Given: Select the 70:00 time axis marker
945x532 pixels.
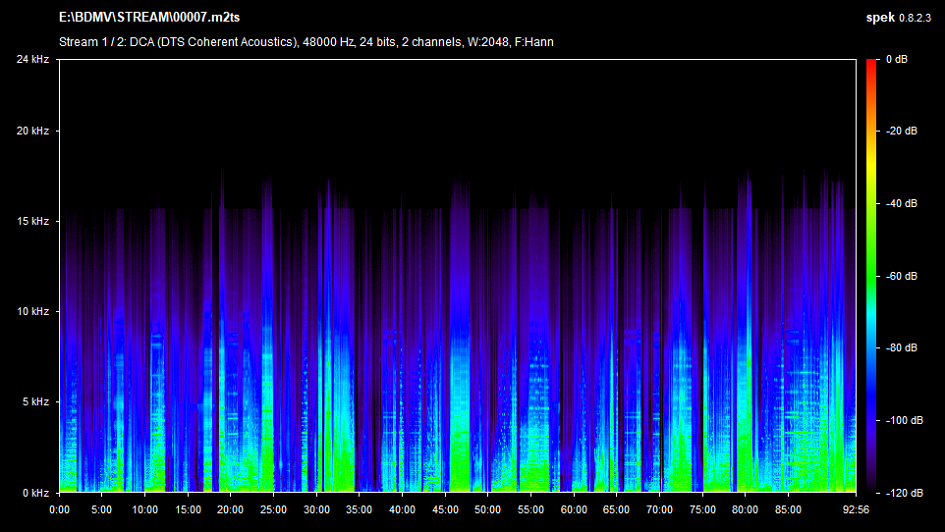Looking at the screenshot, I should click(x=659, y=508).
